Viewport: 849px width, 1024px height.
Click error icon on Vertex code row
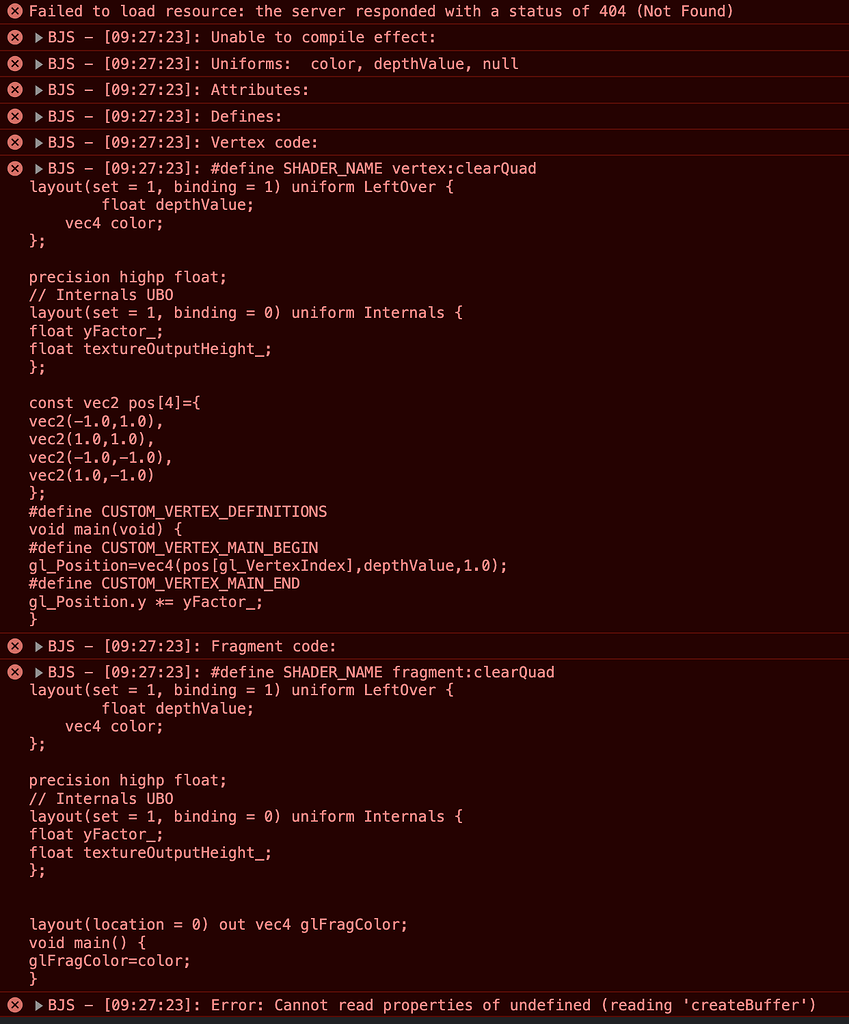coord(15,142)
